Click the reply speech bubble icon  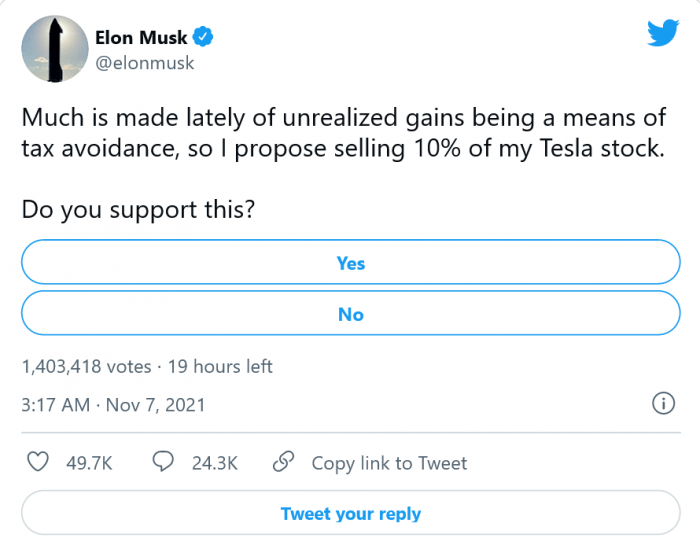pyautogui.click(x=164, y=462)
